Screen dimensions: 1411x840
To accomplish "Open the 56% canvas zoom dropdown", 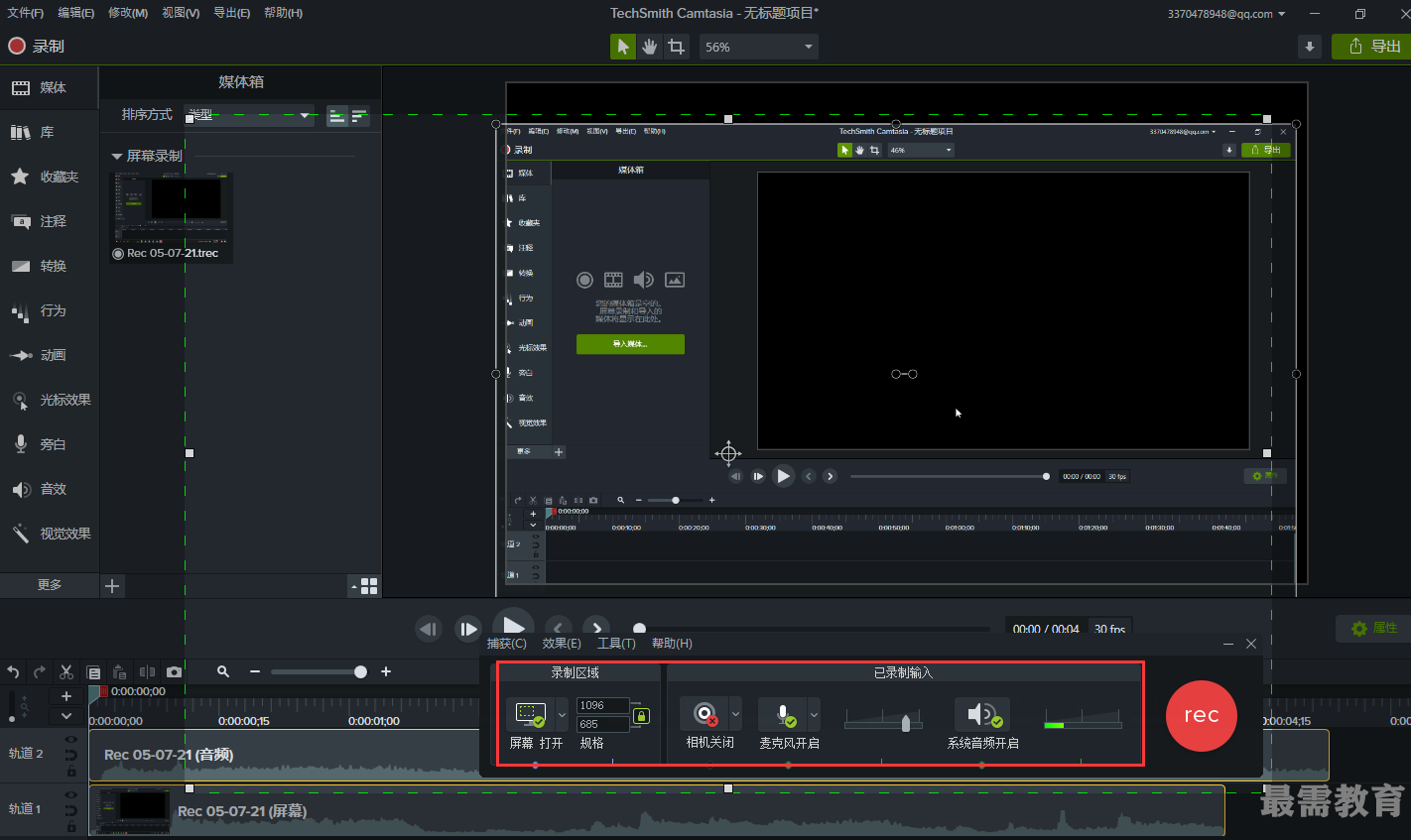I will tap(759, 47).
